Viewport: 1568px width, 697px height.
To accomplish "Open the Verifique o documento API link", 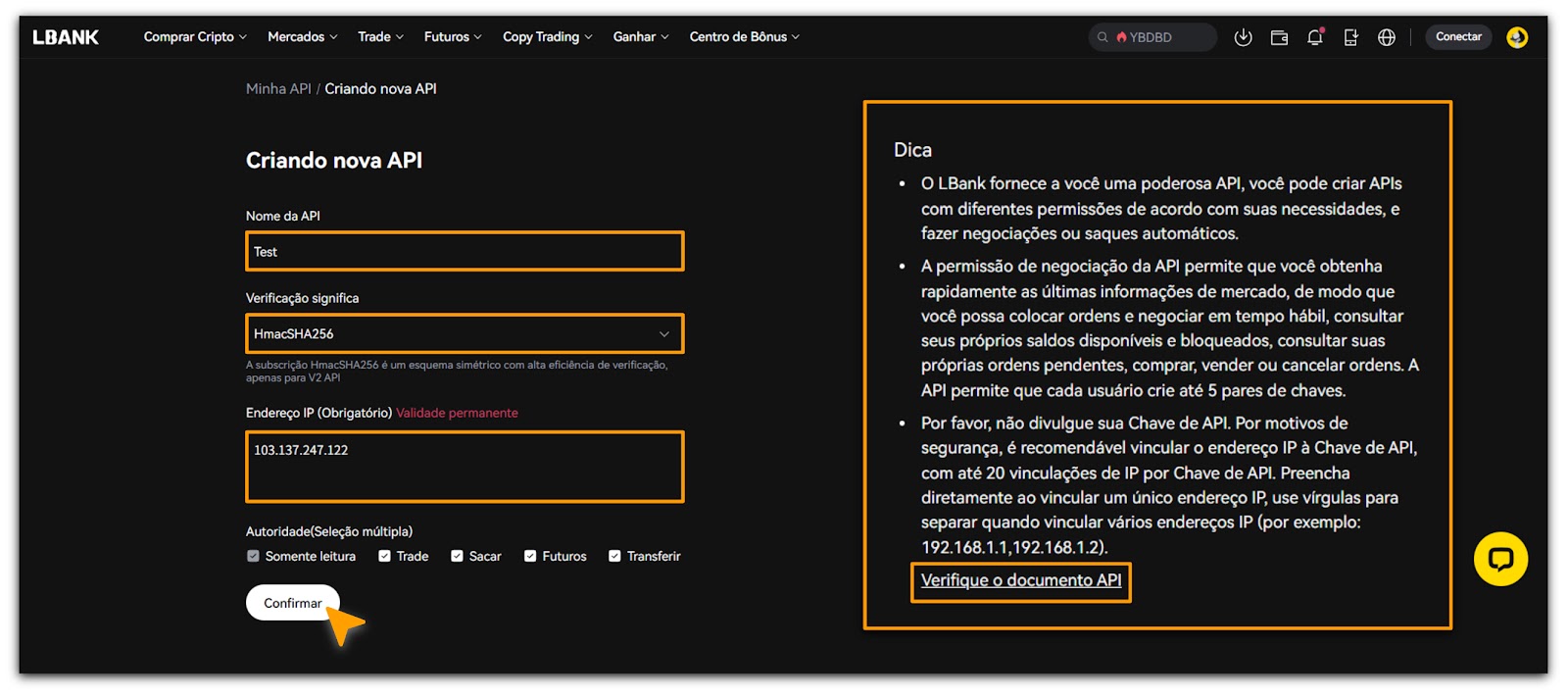I will coord(1020,580).
